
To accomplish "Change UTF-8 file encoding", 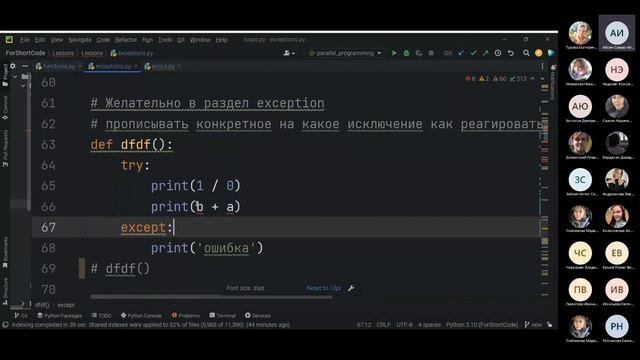I will pos(404,325).
